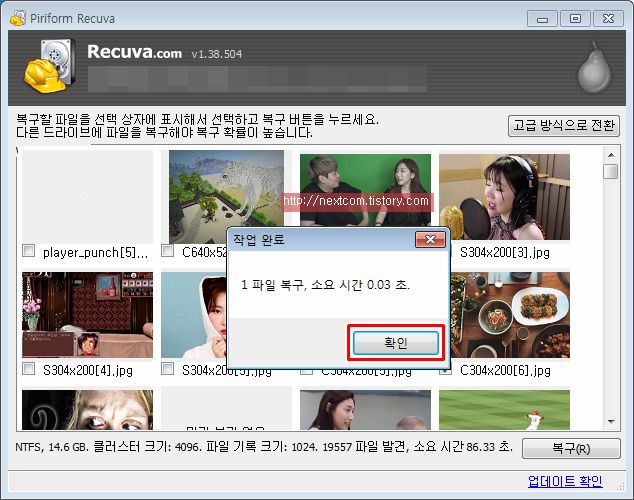Click the vertical scrollbar thumb
This screenshot has height=500, width=634.
click(611, 171)
